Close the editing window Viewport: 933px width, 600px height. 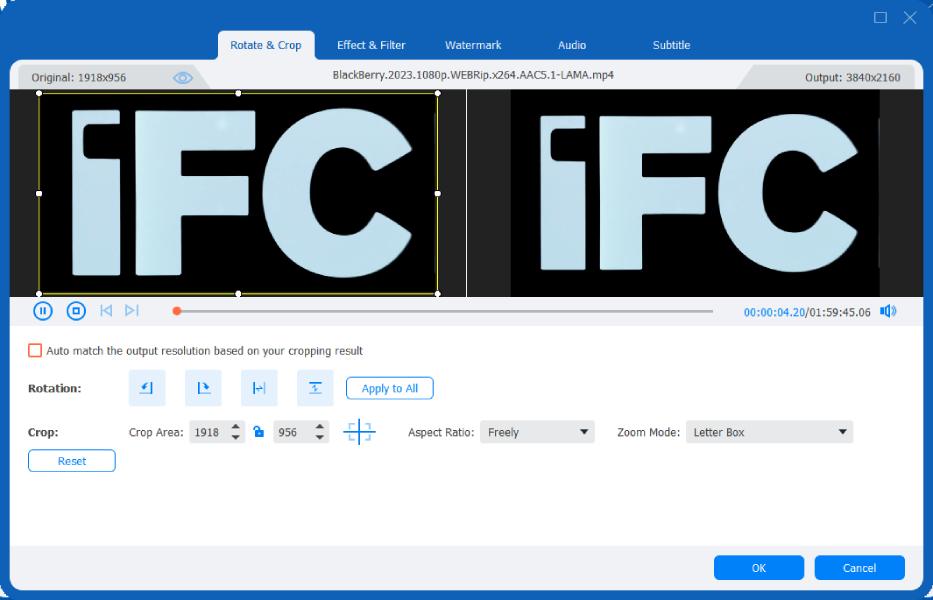(910, 17)
